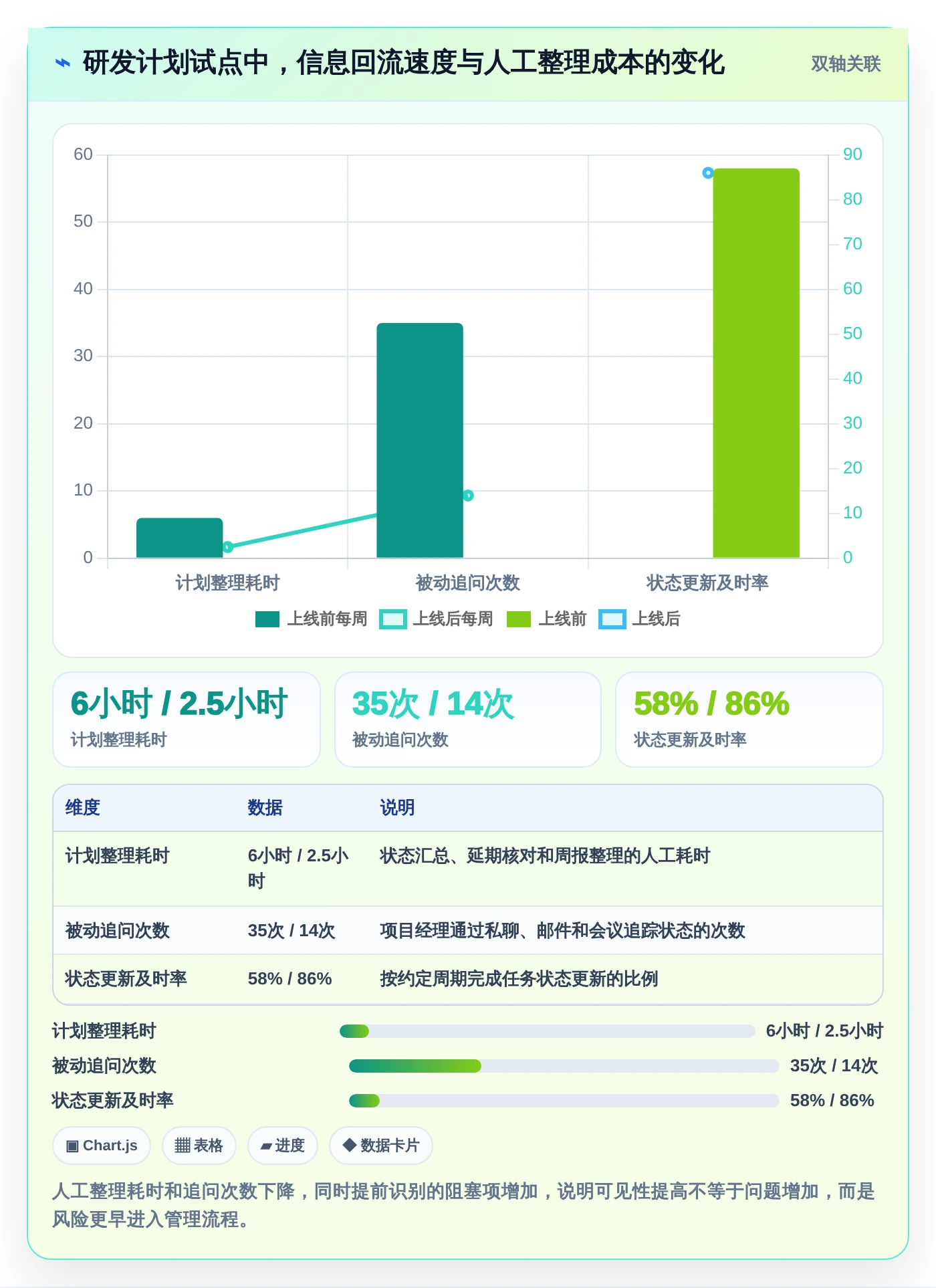The height and width of the screenshot is (1288, 936).
Task: Click the dark teal 上线前每周 legend swatch
Action: point(267,619)
